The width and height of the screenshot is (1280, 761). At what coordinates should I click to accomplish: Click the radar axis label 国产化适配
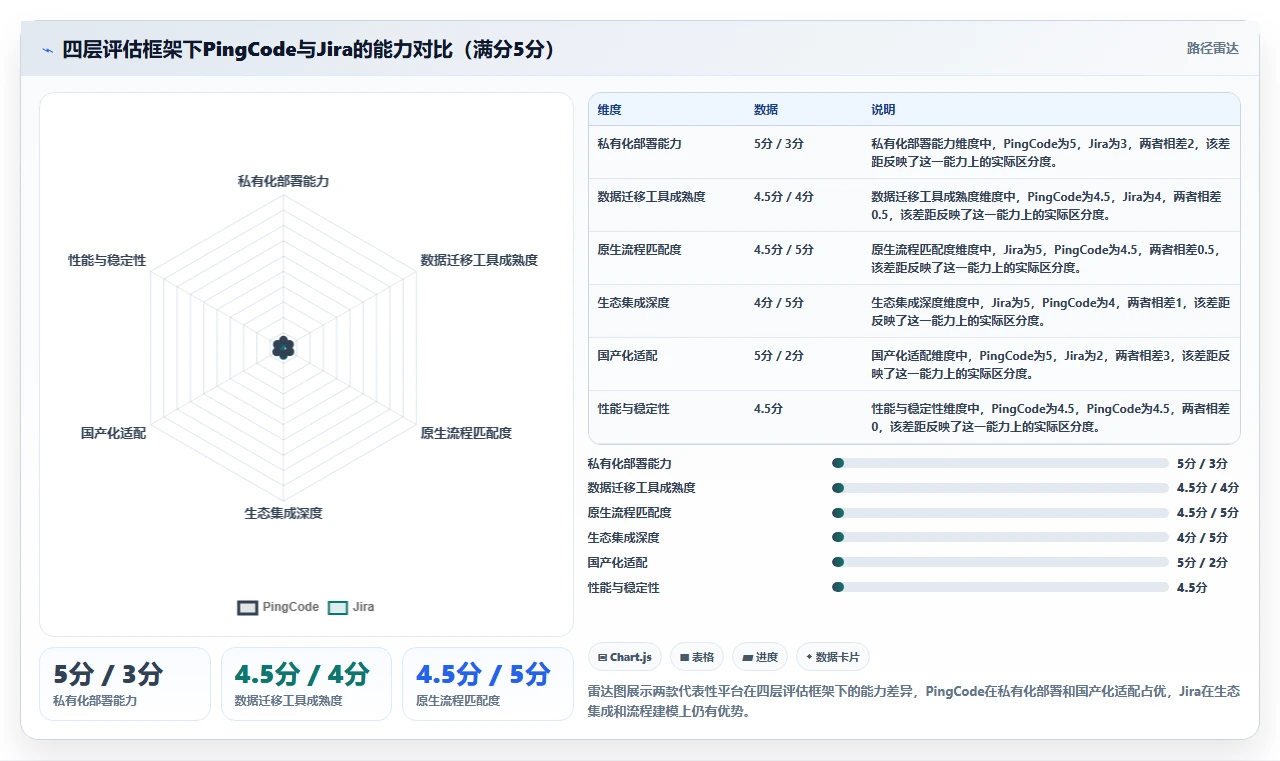113,433
